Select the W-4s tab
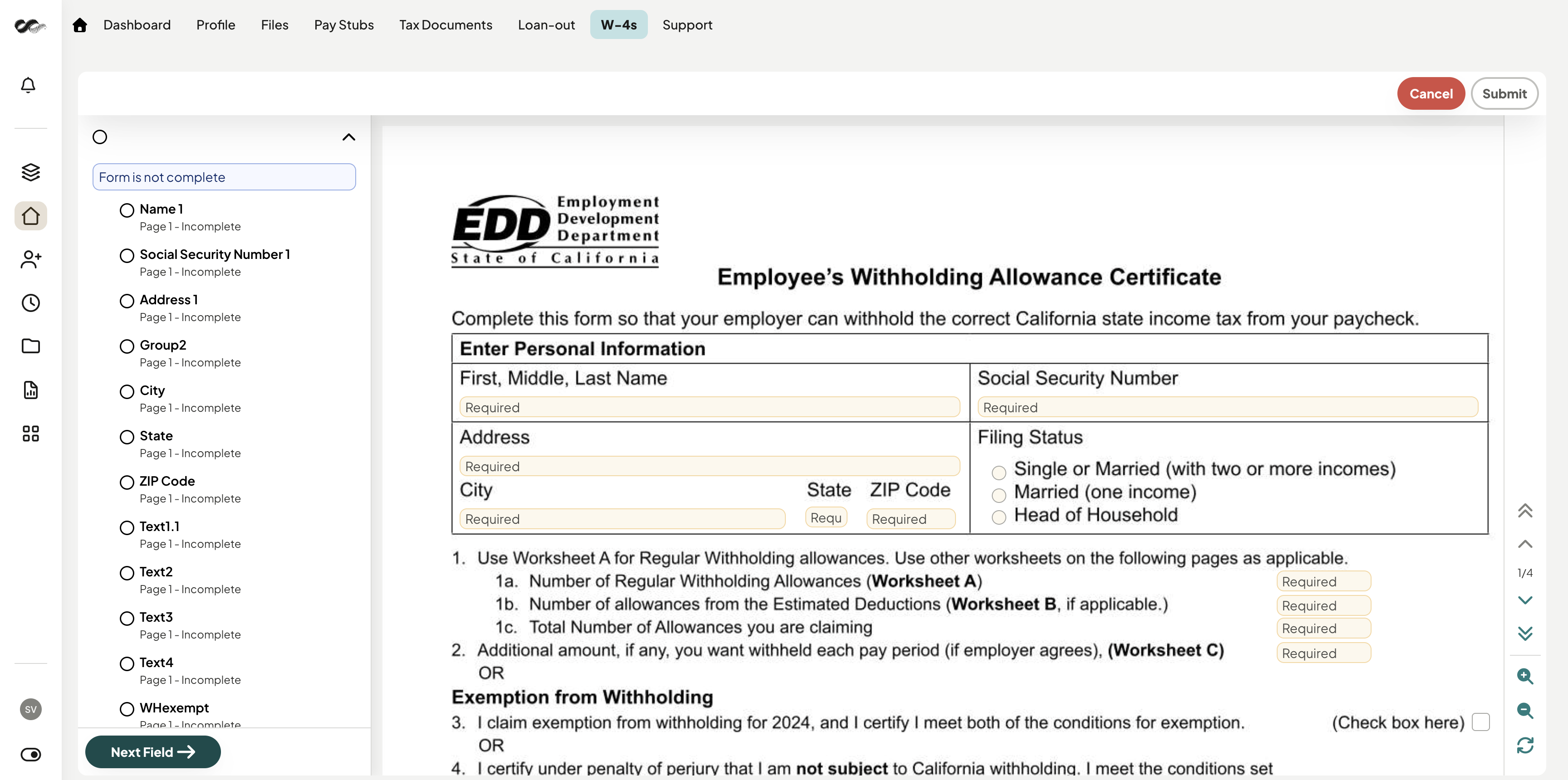The width and height of the screenshot is (1568, 780). [x=618, y=25]
